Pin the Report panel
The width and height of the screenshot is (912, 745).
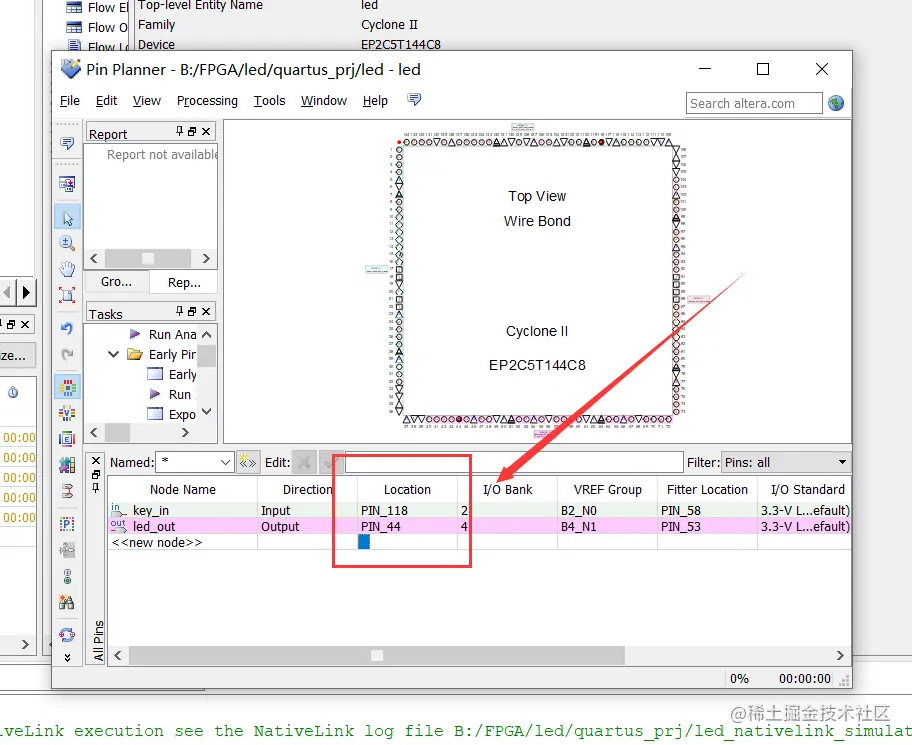(179, 131)
